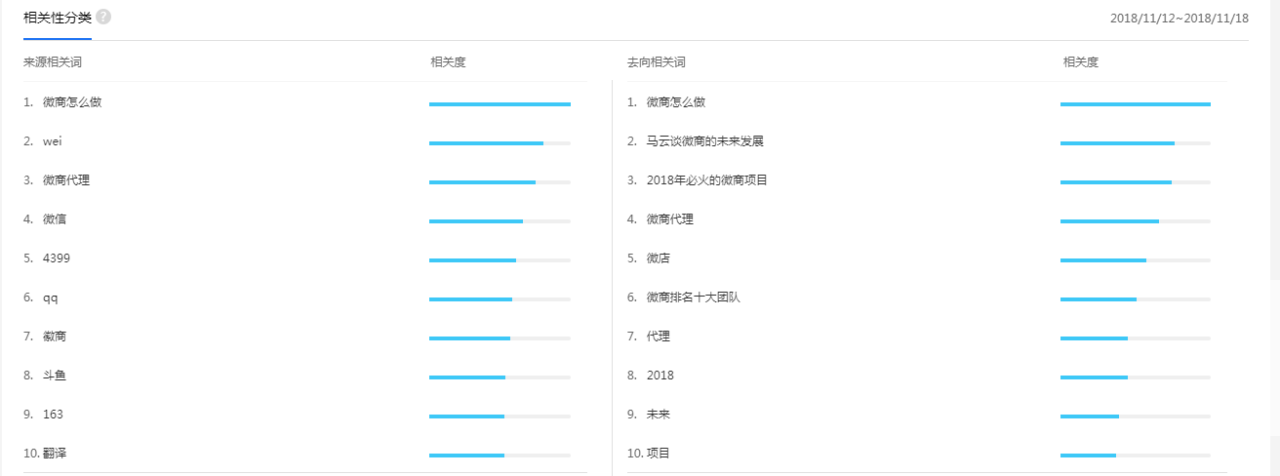Open destination keyword 马云谈微商的未来发展

coord(705,141)
